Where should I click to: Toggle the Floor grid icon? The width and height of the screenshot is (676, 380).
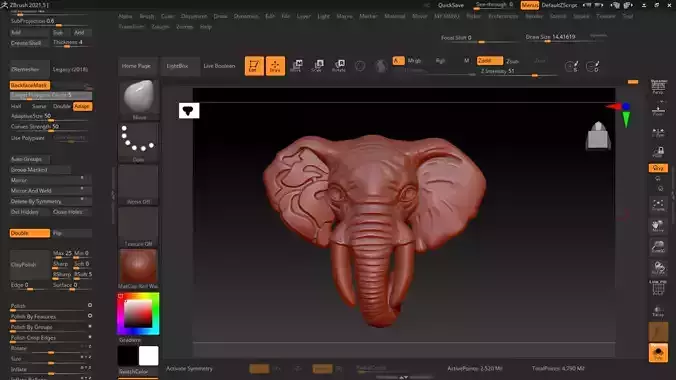coord(658,110)
